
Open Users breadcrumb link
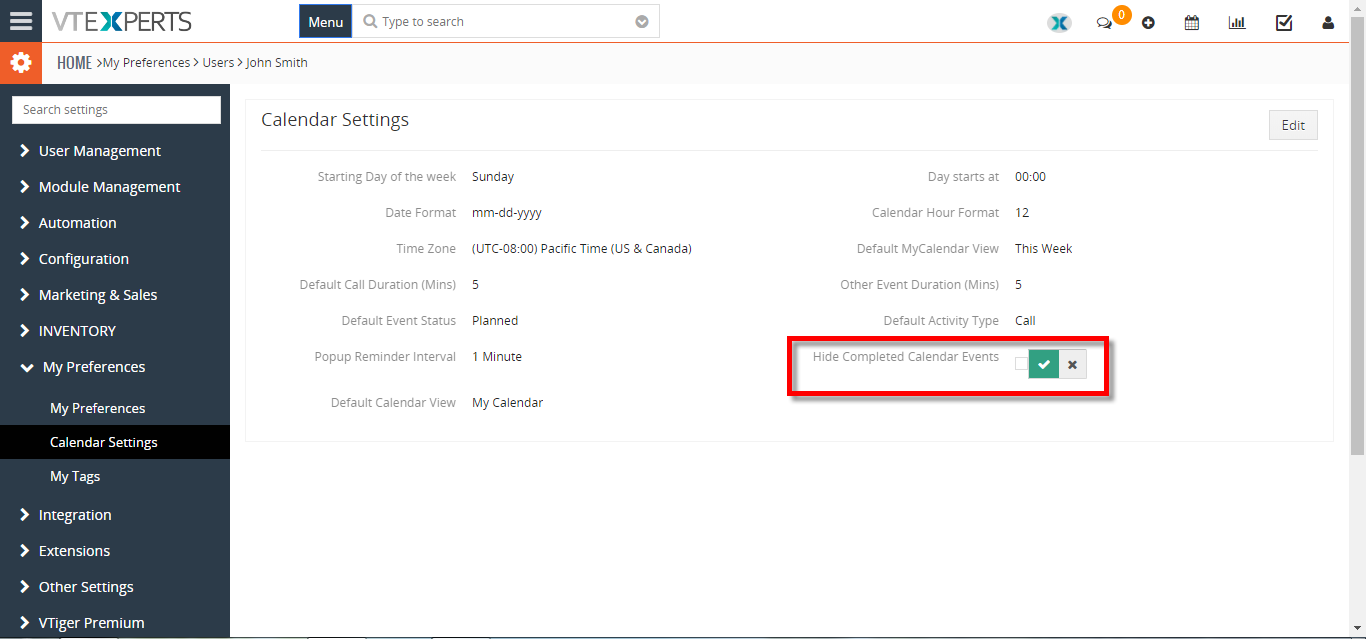pos(218,63)
